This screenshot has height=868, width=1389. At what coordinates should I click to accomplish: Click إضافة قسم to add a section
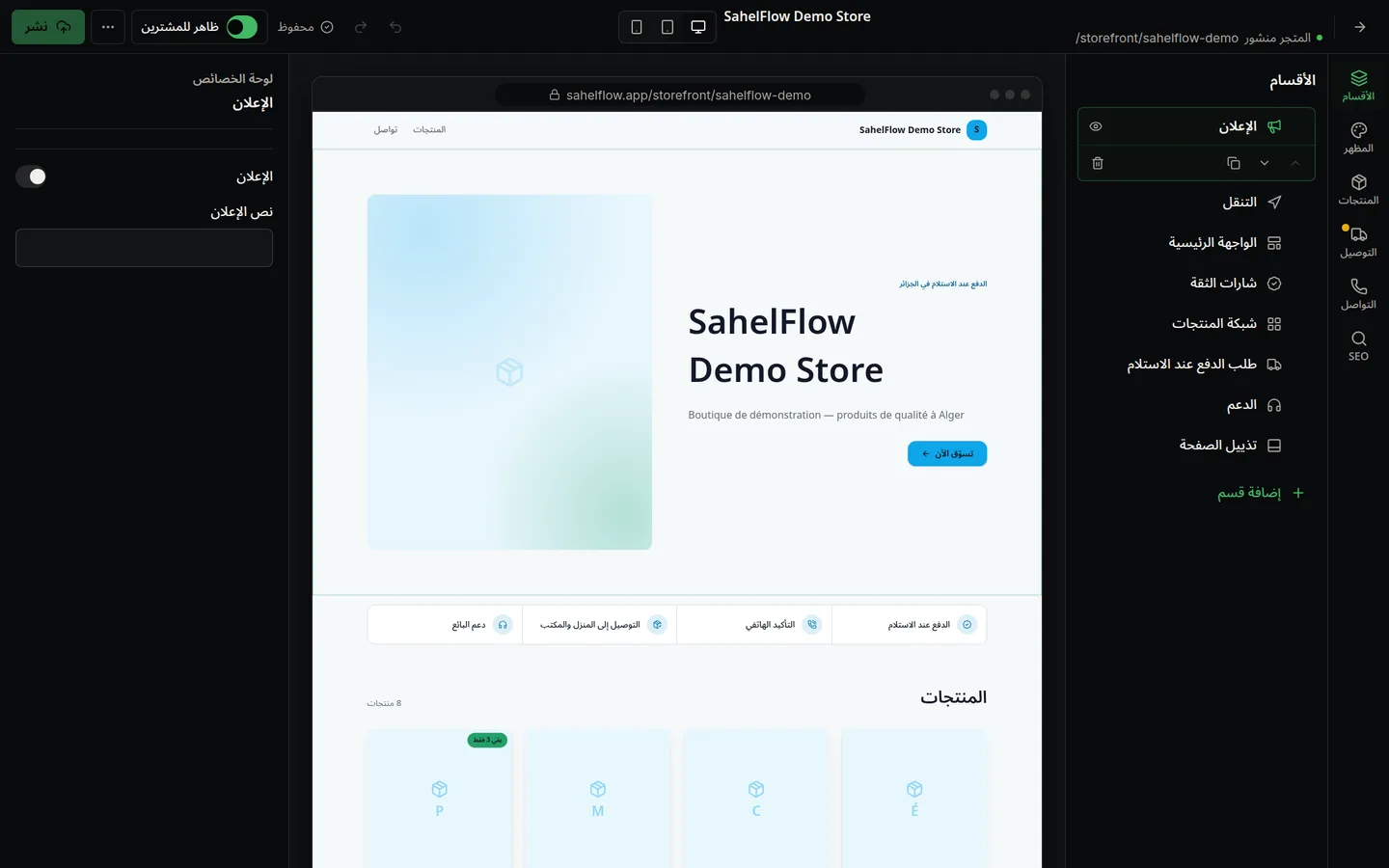pos(1261,493)
